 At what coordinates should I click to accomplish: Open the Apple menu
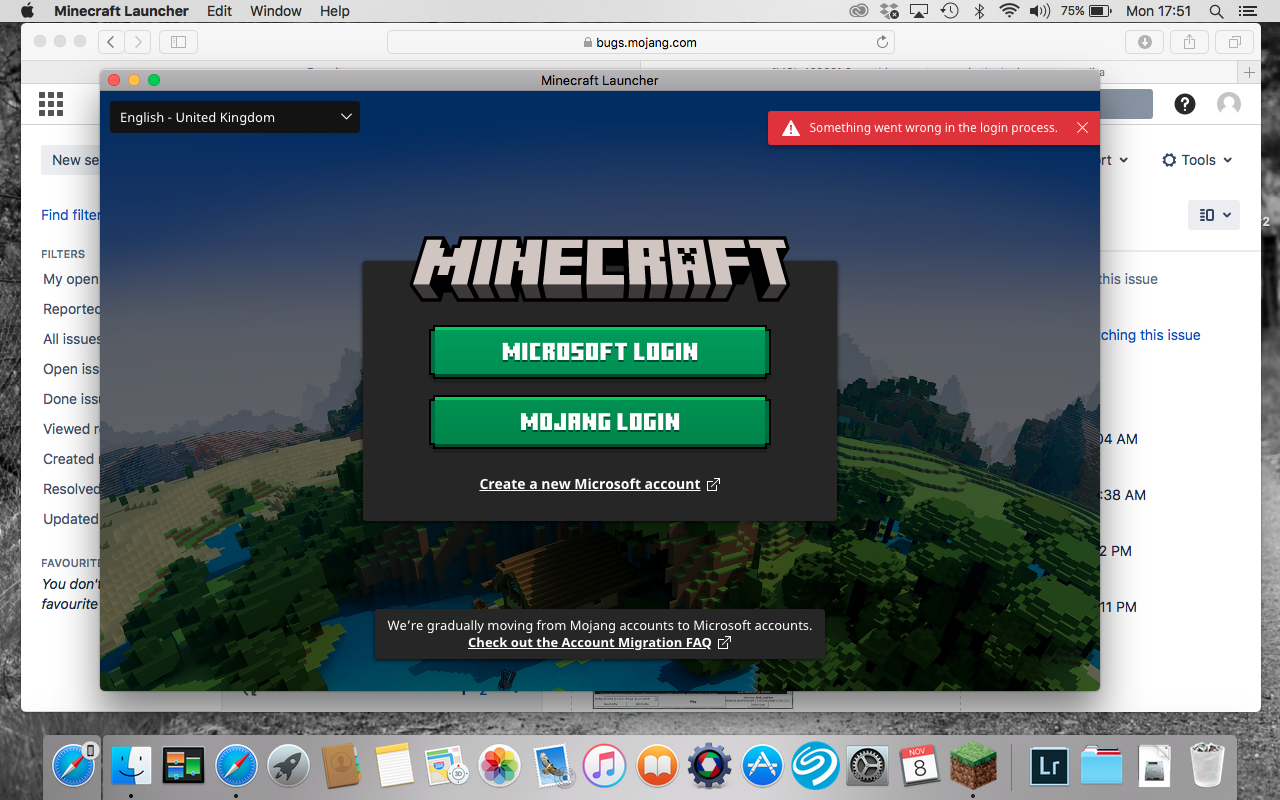(27, 11)
